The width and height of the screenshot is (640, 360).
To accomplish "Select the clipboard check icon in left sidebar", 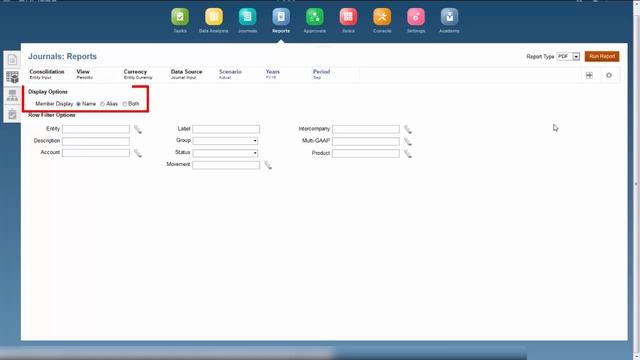I will click(12, 114).
